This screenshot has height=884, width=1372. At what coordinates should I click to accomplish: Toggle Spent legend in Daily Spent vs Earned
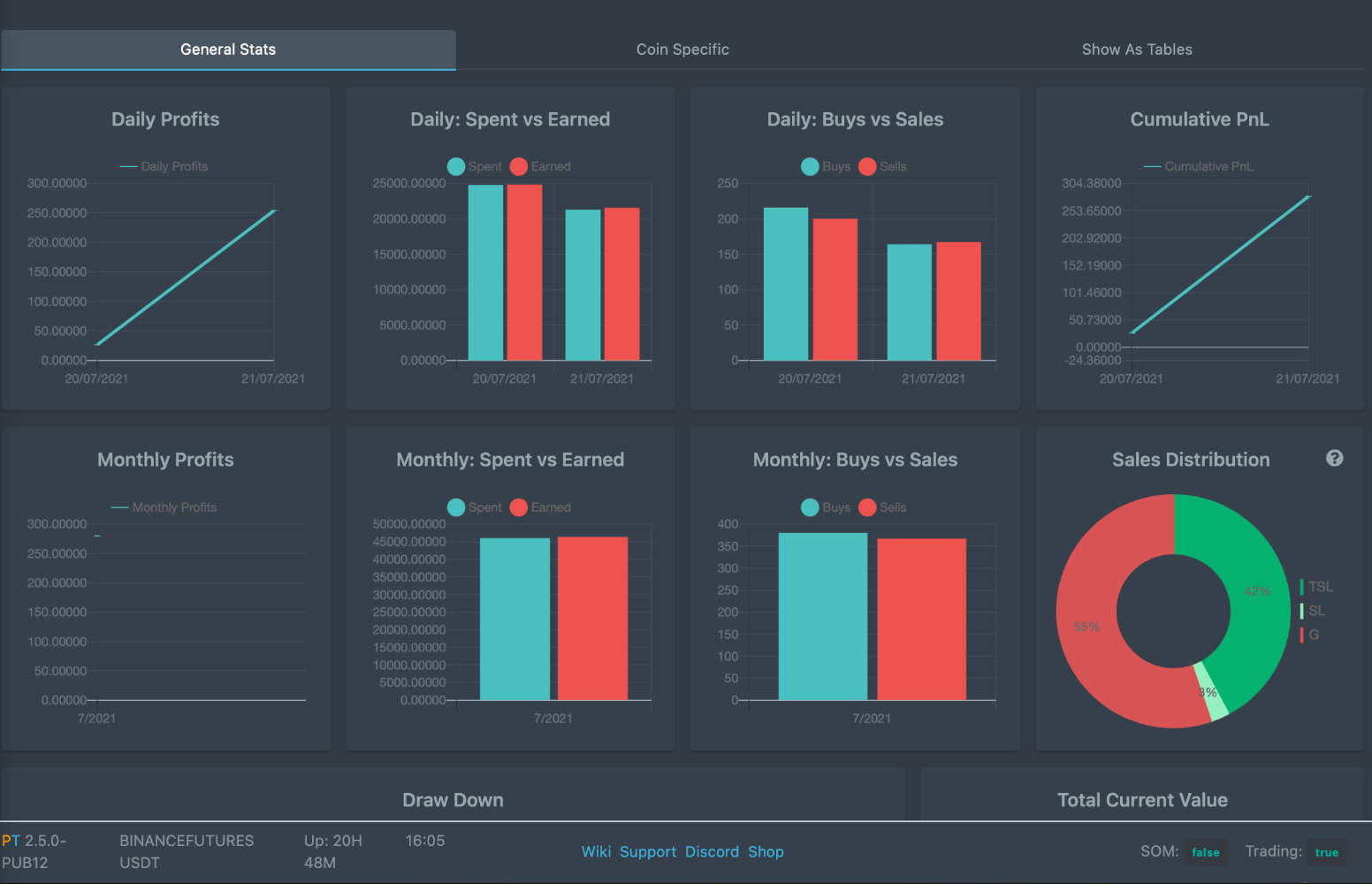coord(475,166)
